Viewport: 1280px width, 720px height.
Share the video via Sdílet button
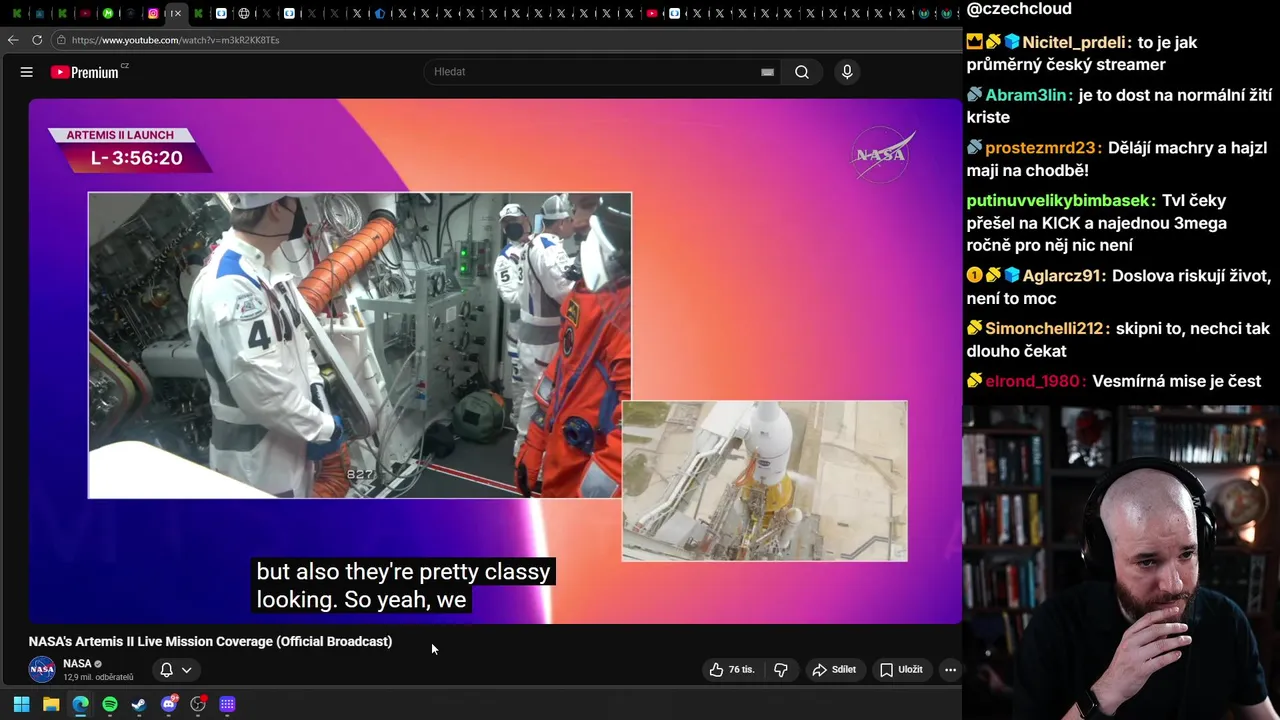tap(834, 670)
